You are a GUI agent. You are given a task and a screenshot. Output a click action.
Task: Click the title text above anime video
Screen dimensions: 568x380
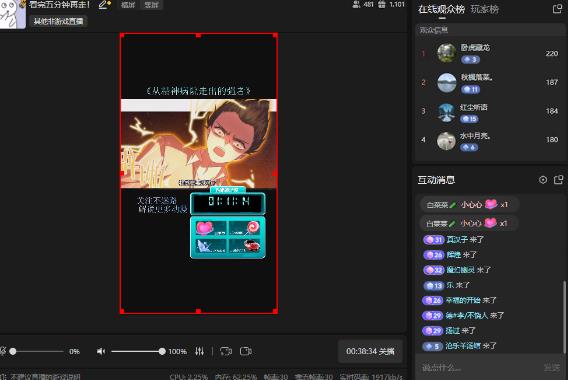pos(199,91)
